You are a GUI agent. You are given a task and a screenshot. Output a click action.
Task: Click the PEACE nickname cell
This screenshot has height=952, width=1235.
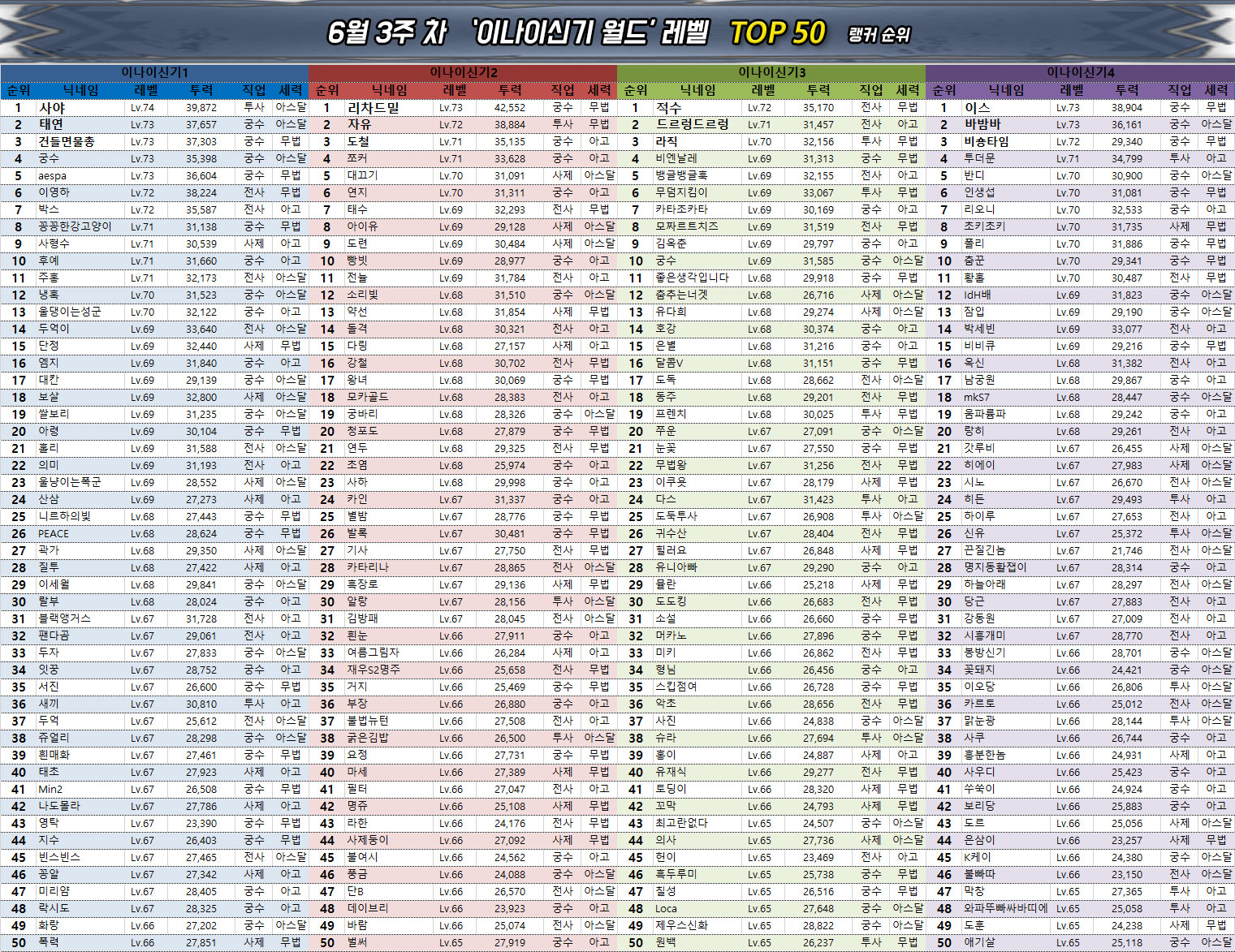(54, 533)
